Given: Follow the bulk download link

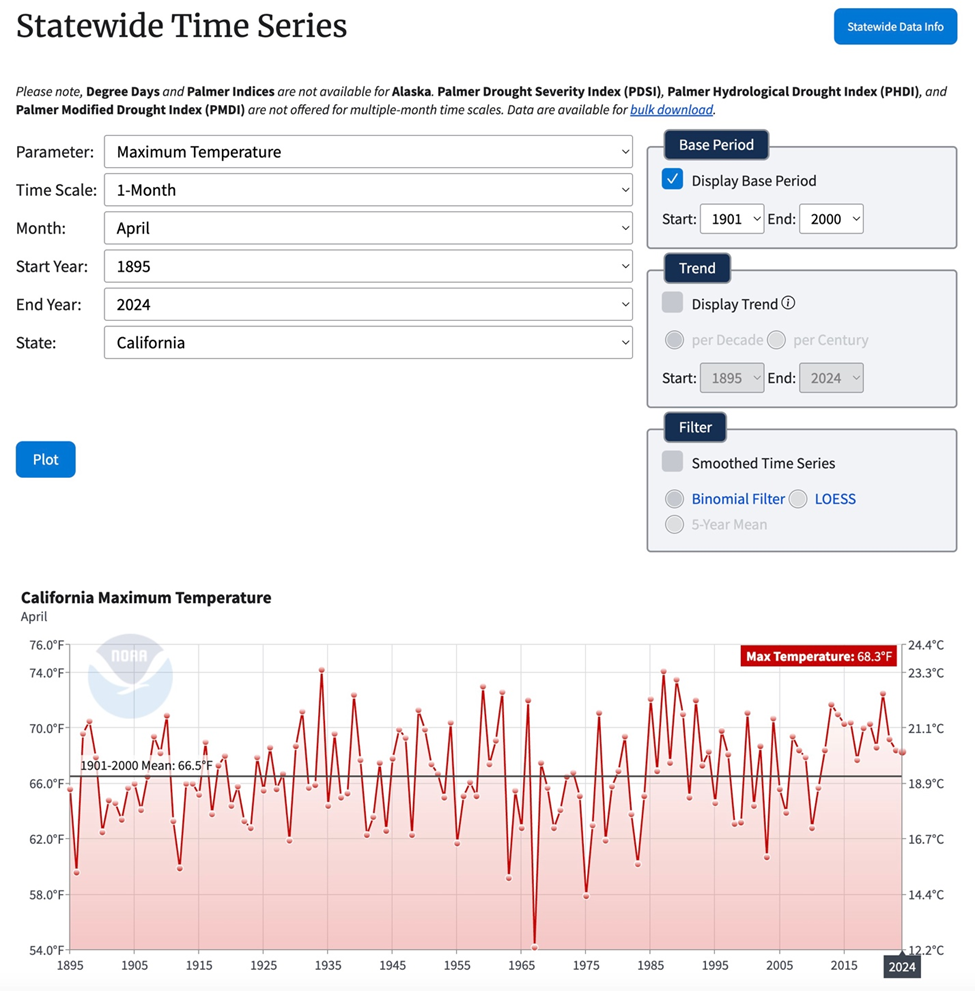Looking at the screenshot, I should (x=671, y=110).
